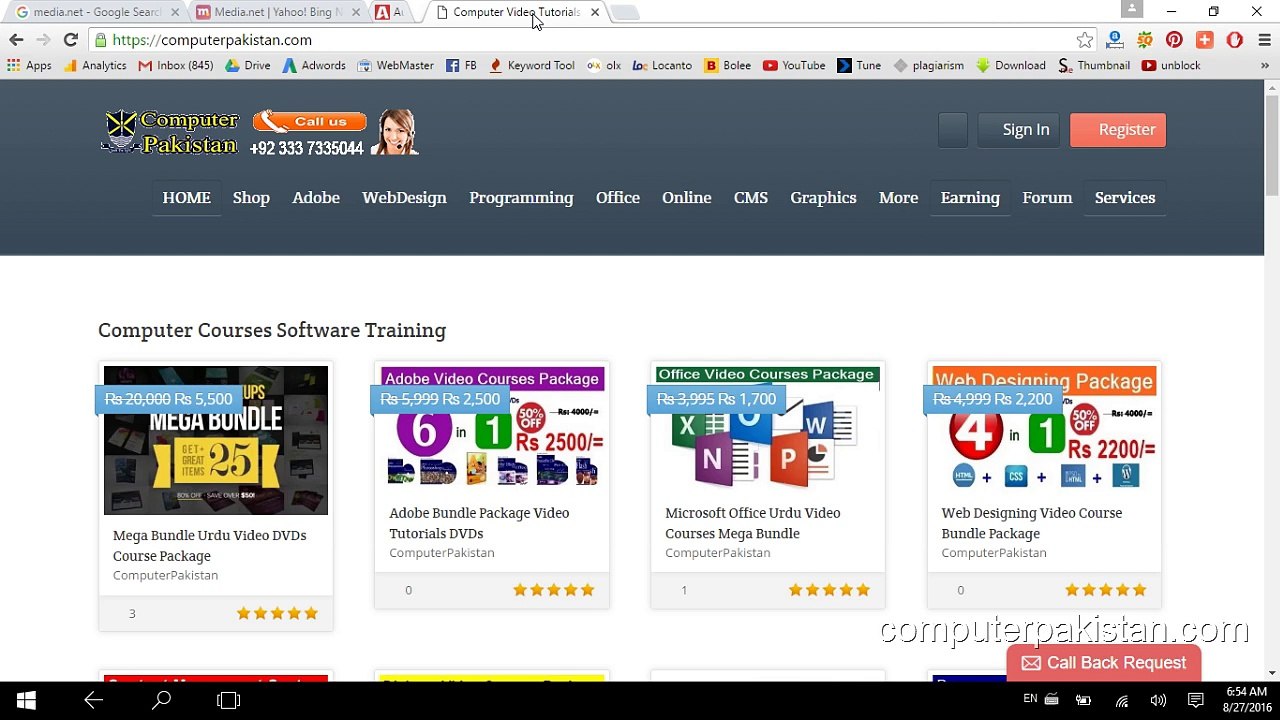Open the SEOquake extension icon
This screenshot has width=1280, height=720.
1145,40
